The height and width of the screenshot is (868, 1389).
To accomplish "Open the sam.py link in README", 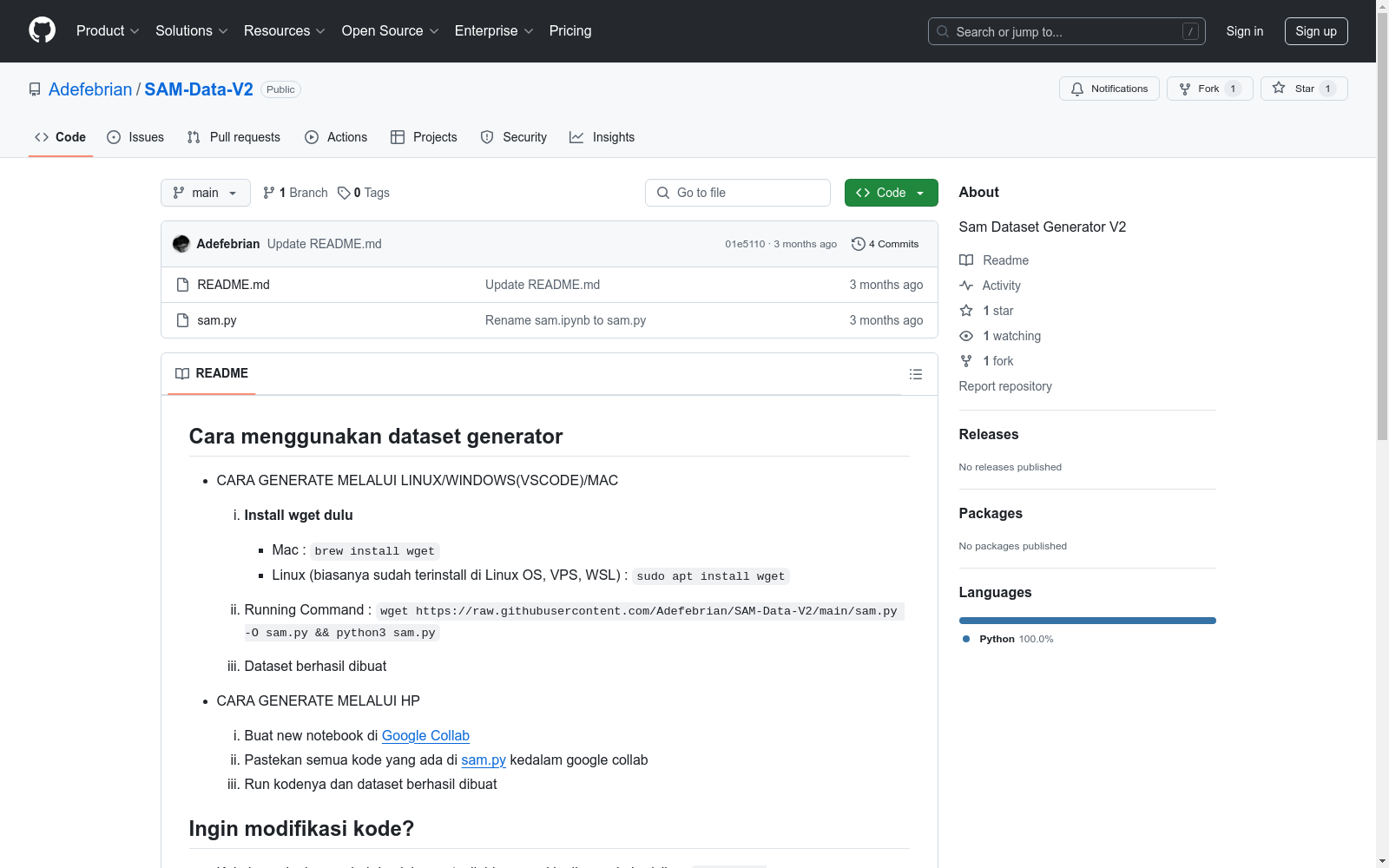I will [484, 759].
